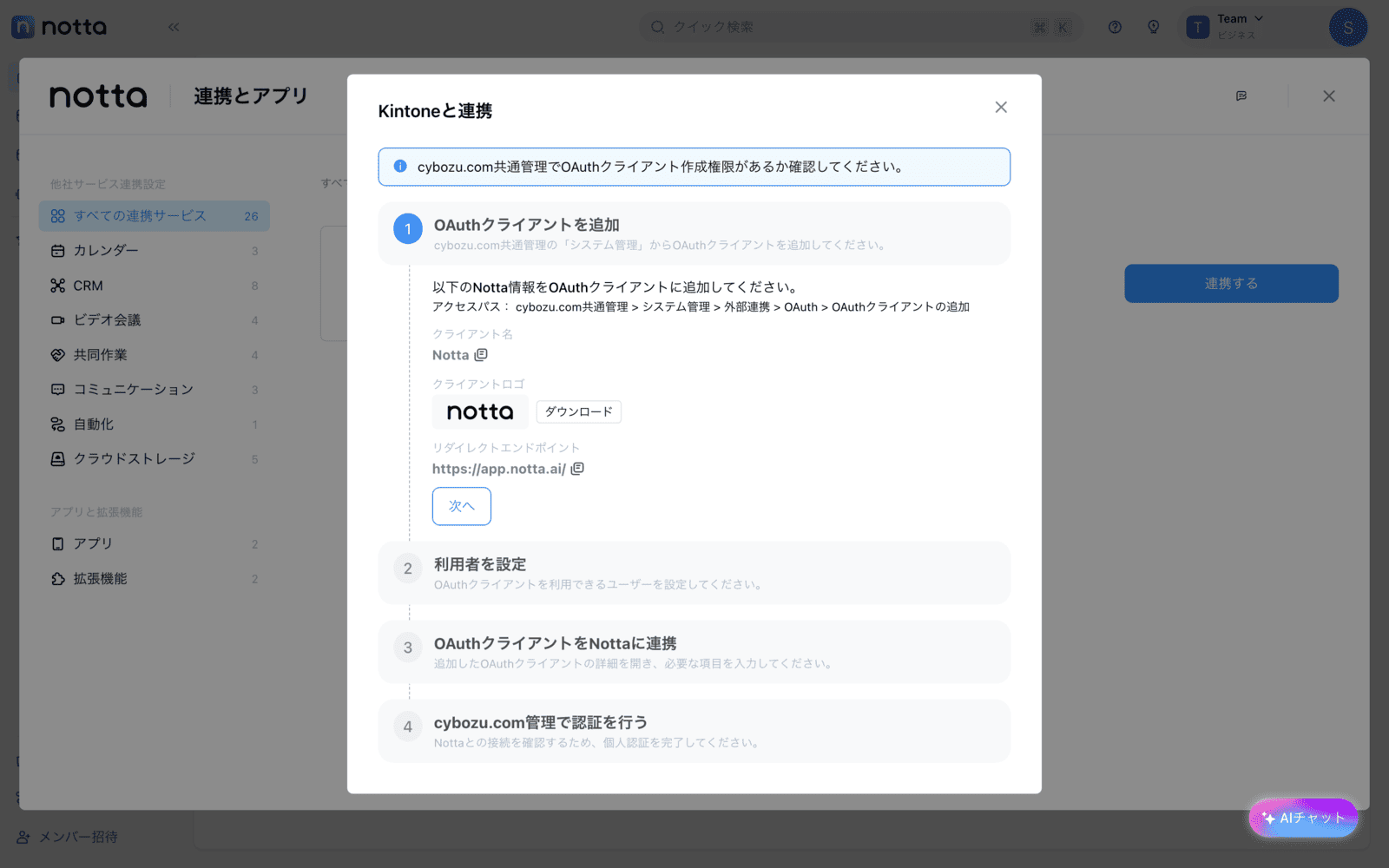1389x868 pixels.
Task: Collapse the sidebar with double chevron
Action: 174,27
